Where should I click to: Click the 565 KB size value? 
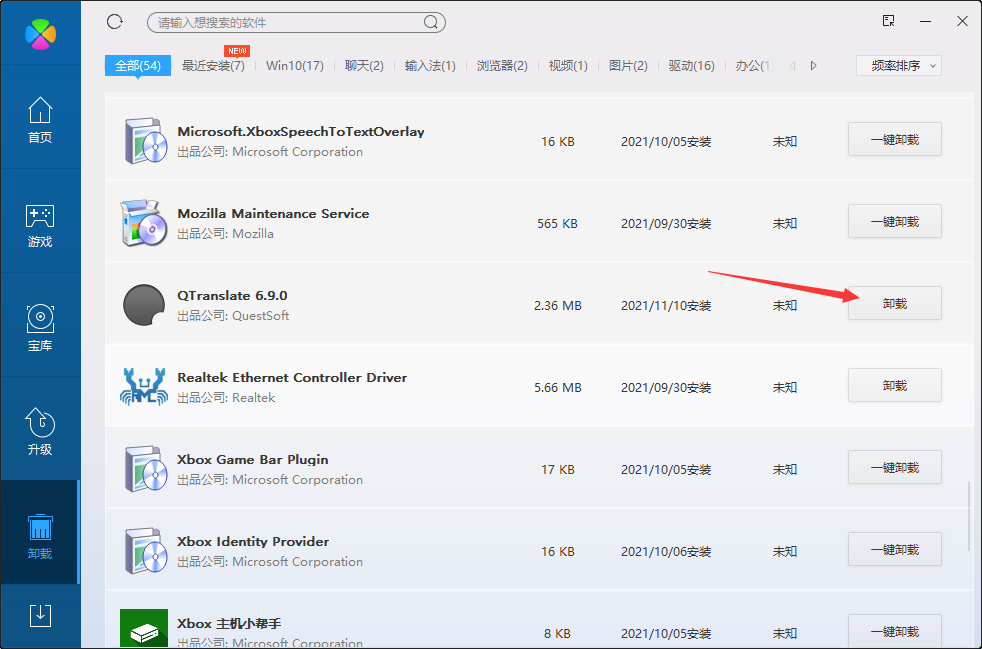[557, 224]
